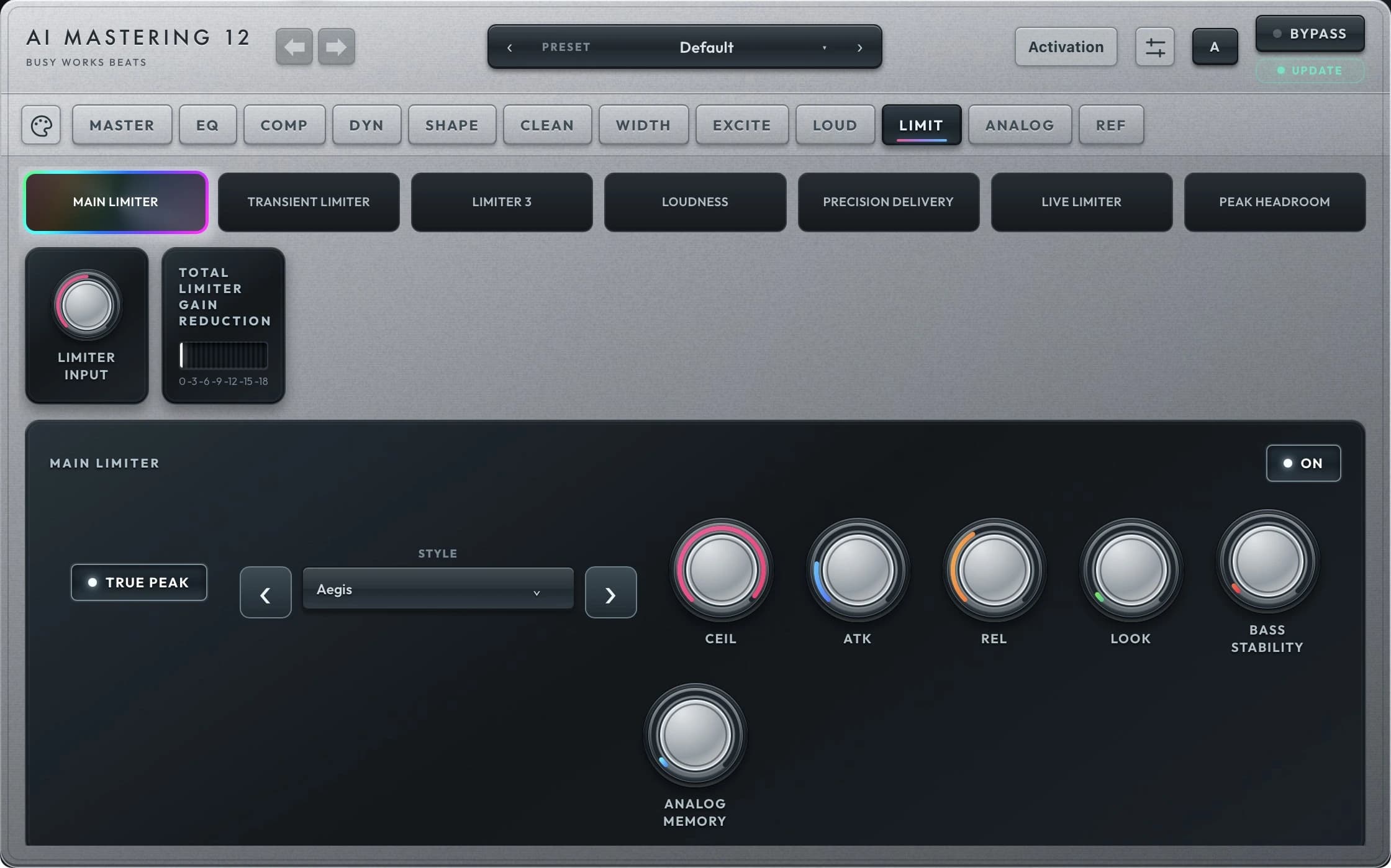Switch to the COMP tab
Screen dimensions: 1391x868
pyautogui.click(x=284, y=125)
